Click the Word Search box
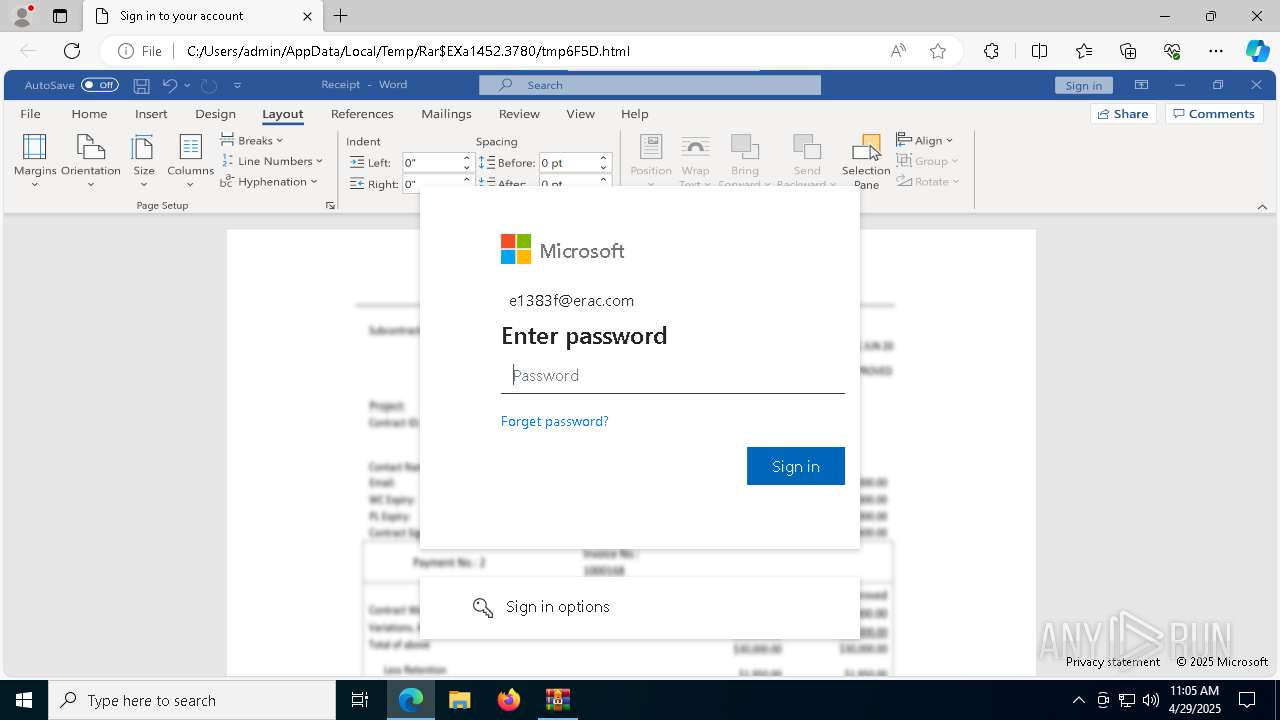Viewport: 1280px width, 720px height. (x=650, y=85)
